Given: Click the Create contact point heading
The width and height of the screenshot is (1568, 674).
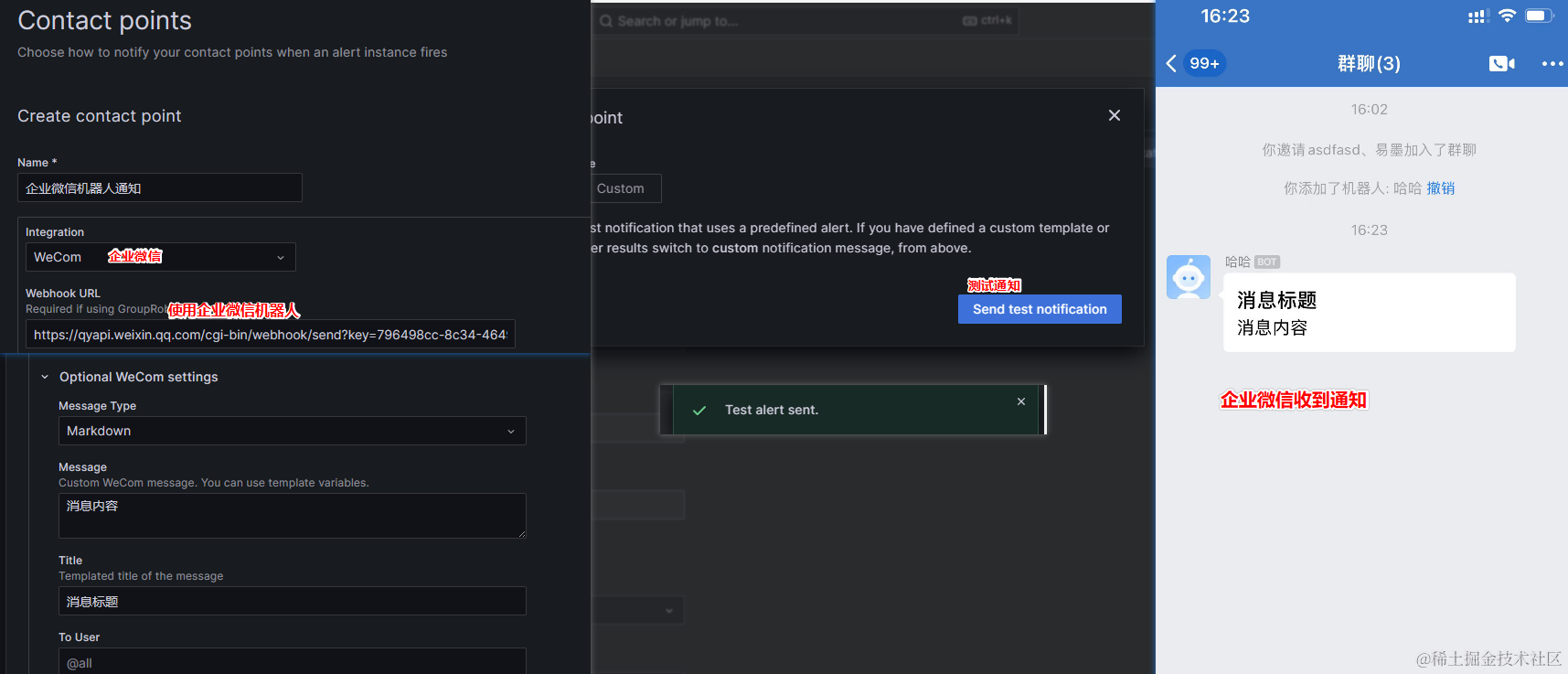Looking at the screenshot, I should 100,116.
